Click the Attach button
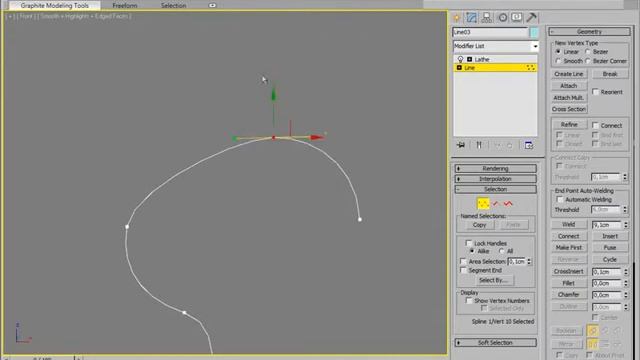Screen dimensions: 640x360 (x=569, y=86)
